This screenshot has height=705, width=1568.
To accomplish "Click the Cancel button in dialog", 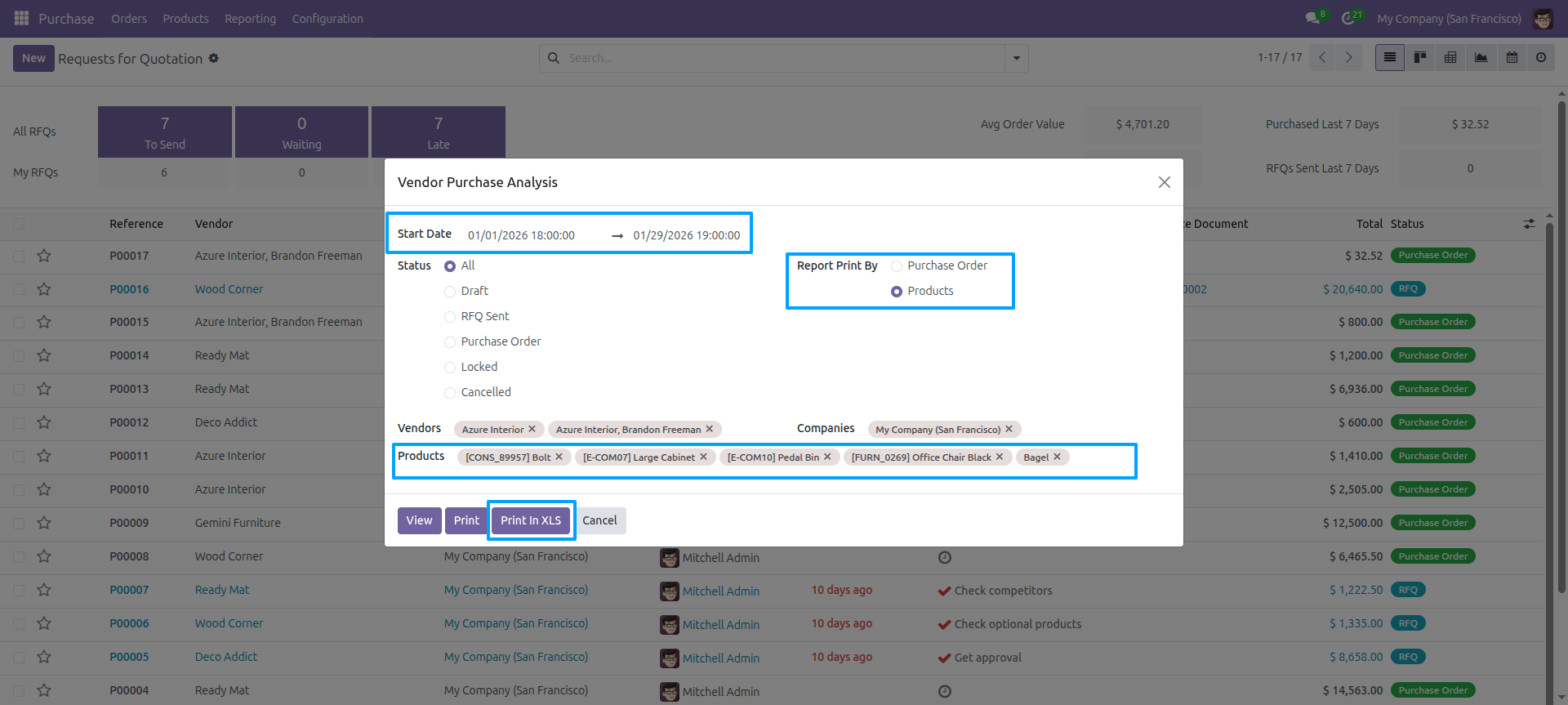I will [599, 520].
